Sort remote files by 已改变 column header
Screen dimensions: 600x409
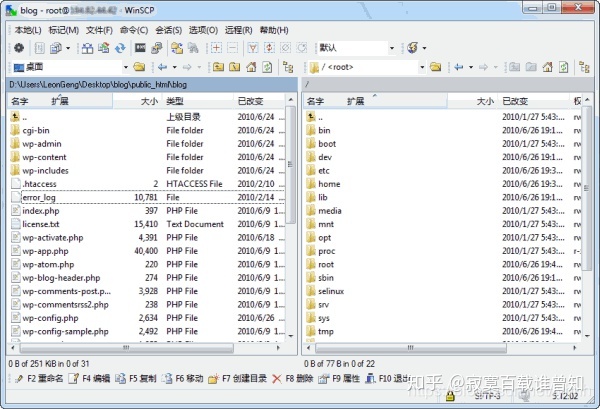[x=533, y=101]
